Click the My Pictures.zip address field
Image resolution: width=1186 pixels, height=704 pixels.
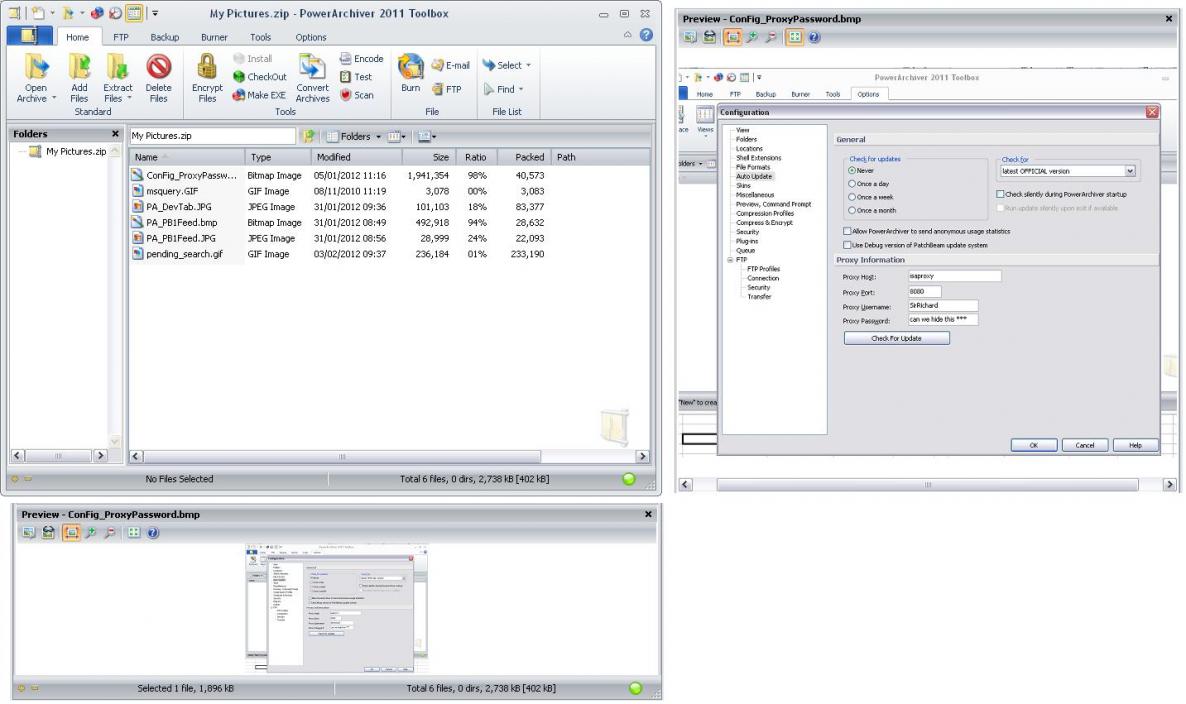pyautogui.click(x=212, y=136)
